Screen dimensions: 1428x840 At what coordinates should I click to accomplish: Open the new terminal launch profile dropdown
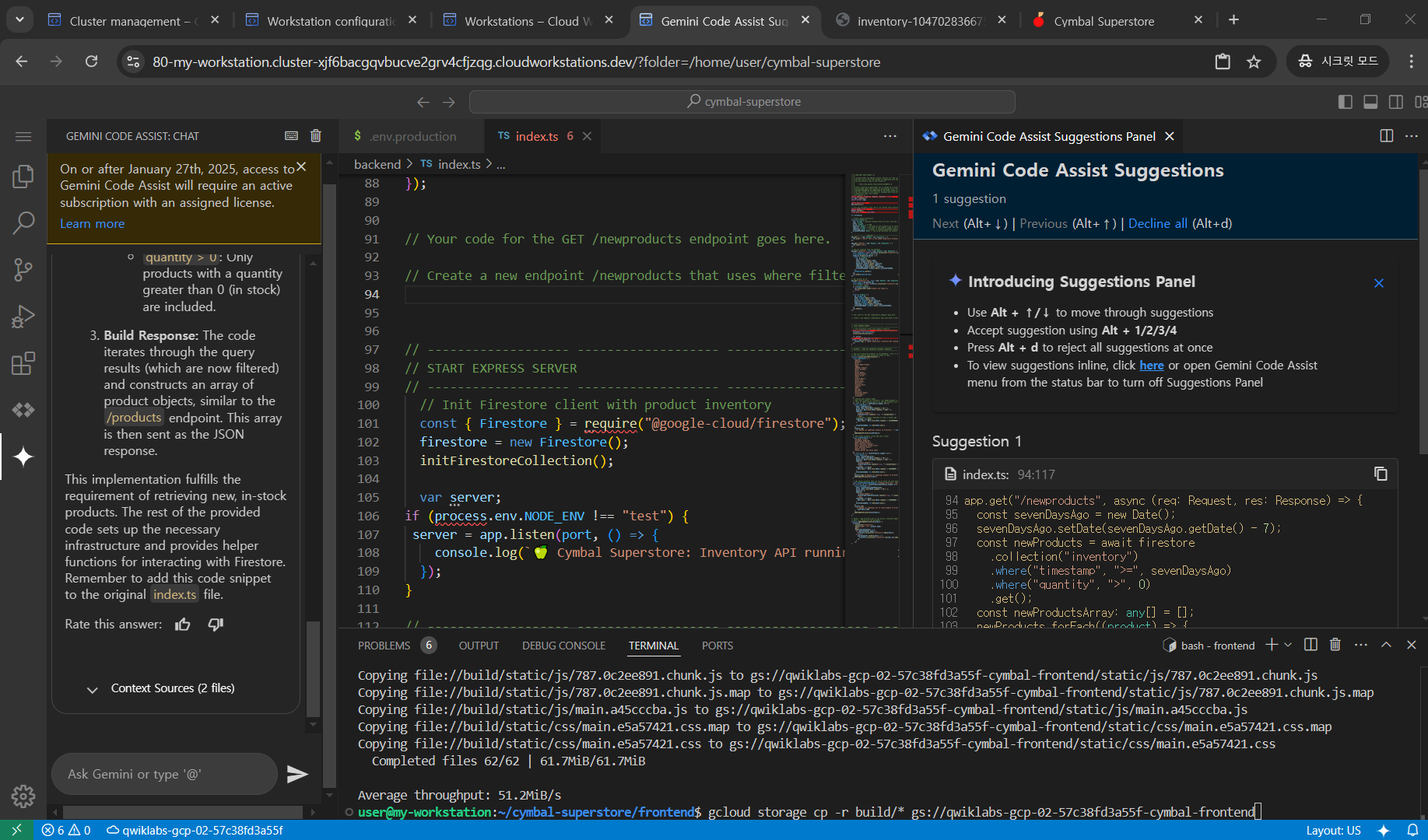1288,645
